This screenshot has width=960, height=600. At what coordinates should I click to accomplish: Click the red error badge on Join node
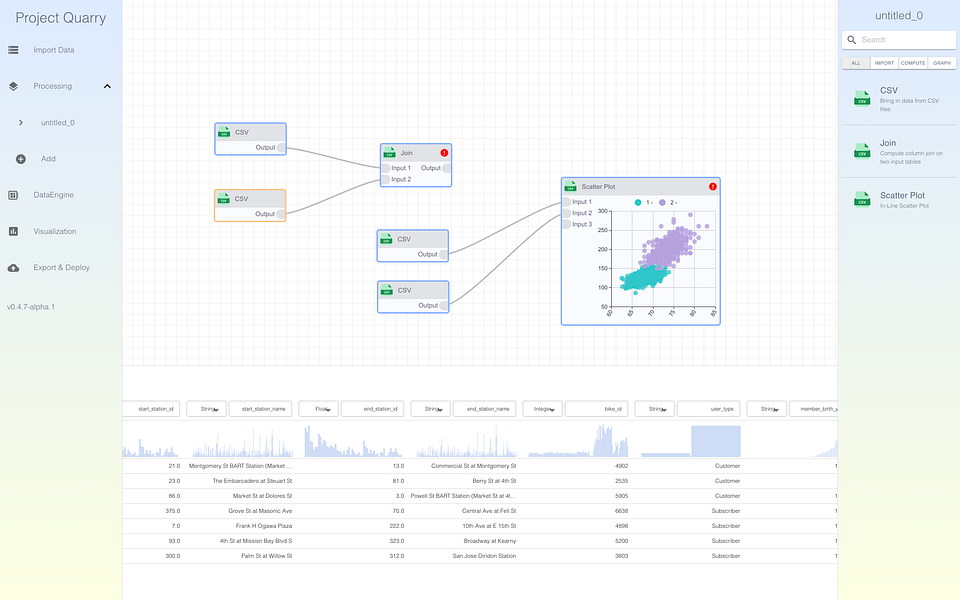(444, 153)
